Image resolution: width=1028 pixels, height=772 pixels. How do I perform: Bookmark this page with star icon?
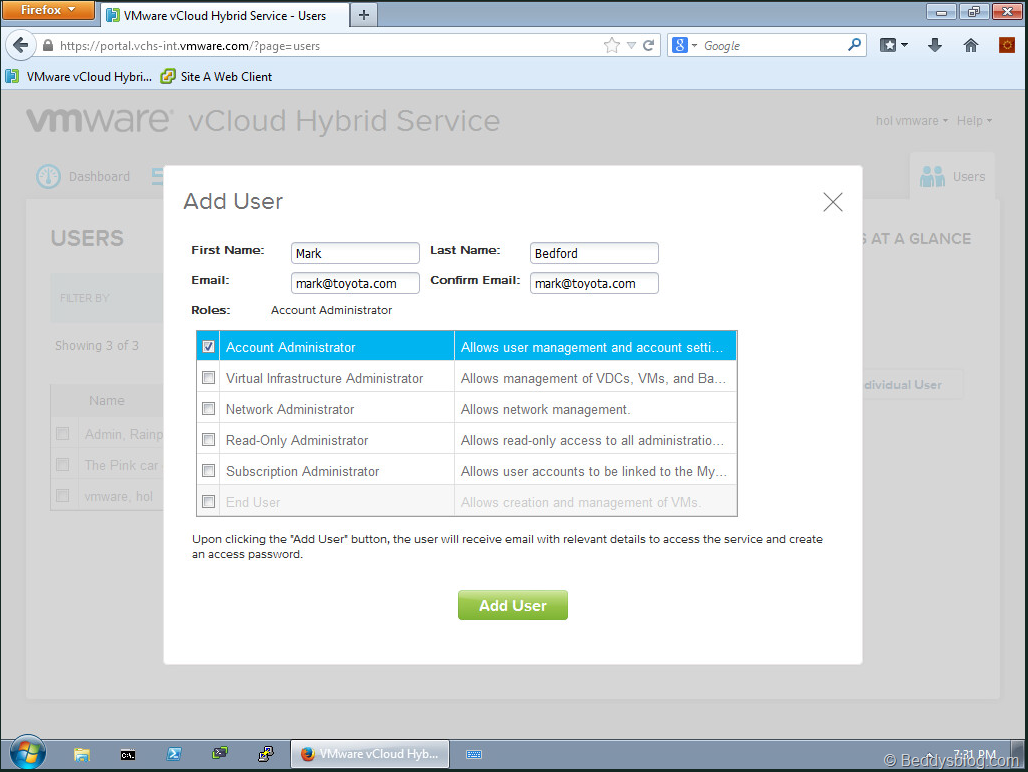tap(611, 45)
